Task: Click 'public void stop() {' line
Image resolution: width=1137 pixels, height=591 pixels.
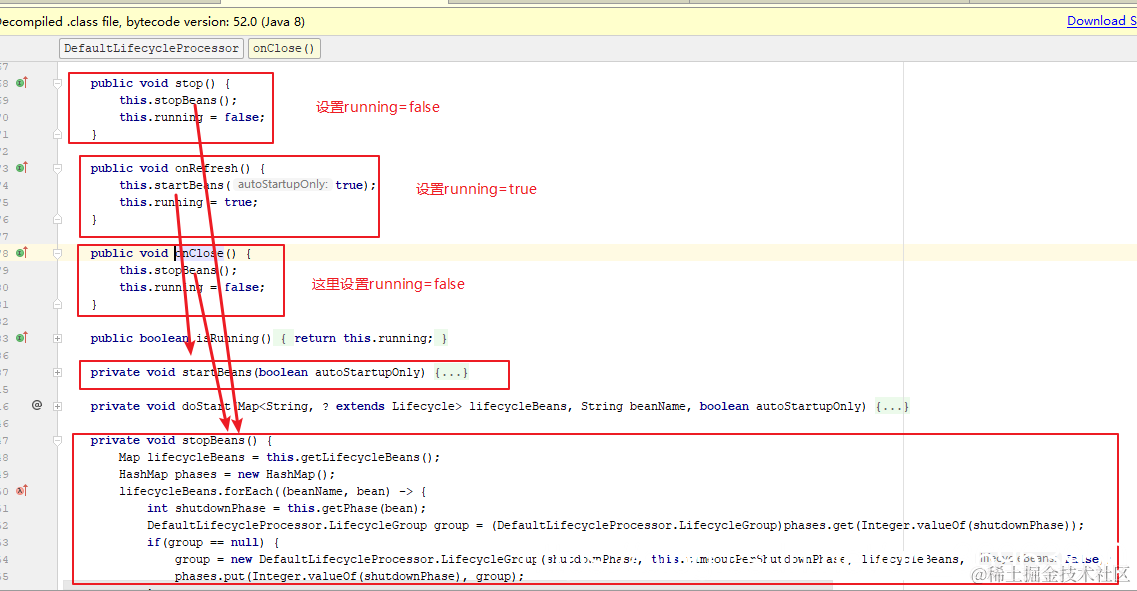Action: [x=160, y=83]
